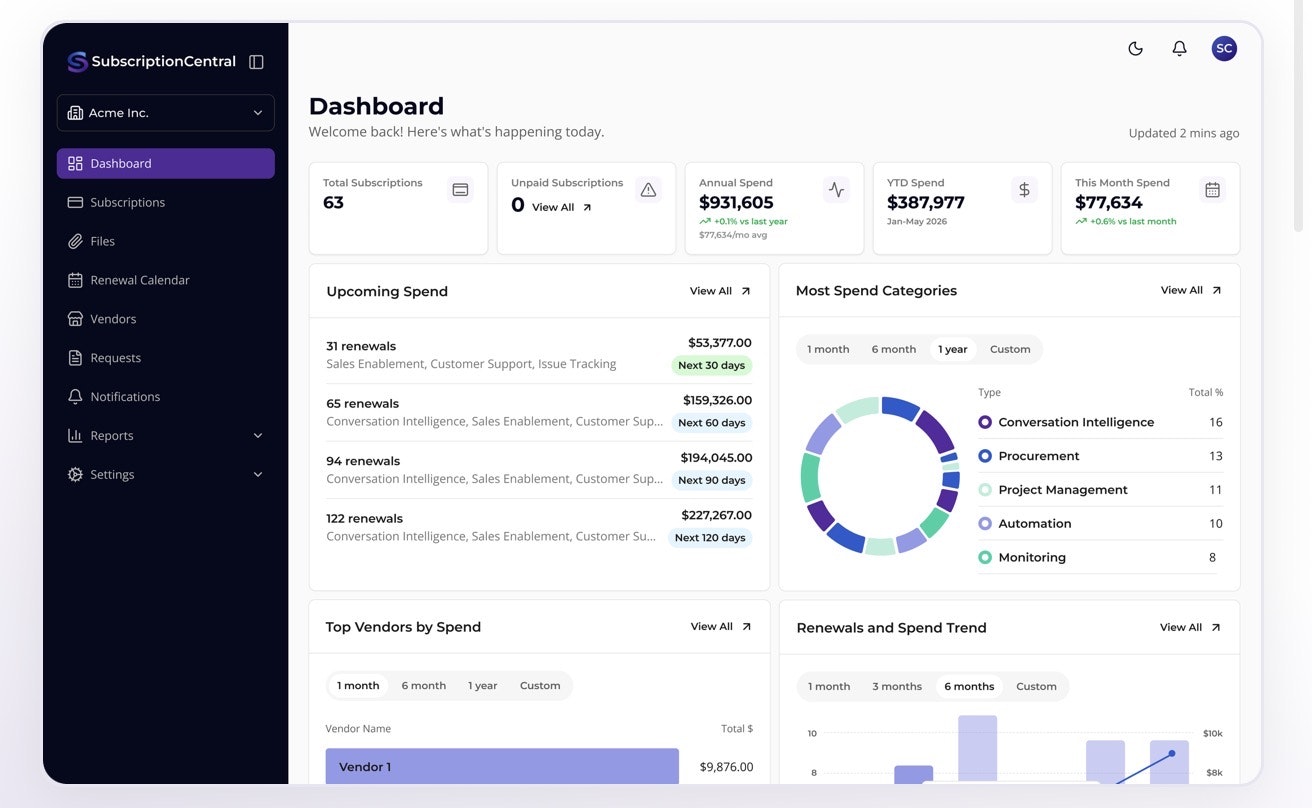Click the 94 renewals row
The height and width of the screenshot is (808, 1312).
click(539, 470)
